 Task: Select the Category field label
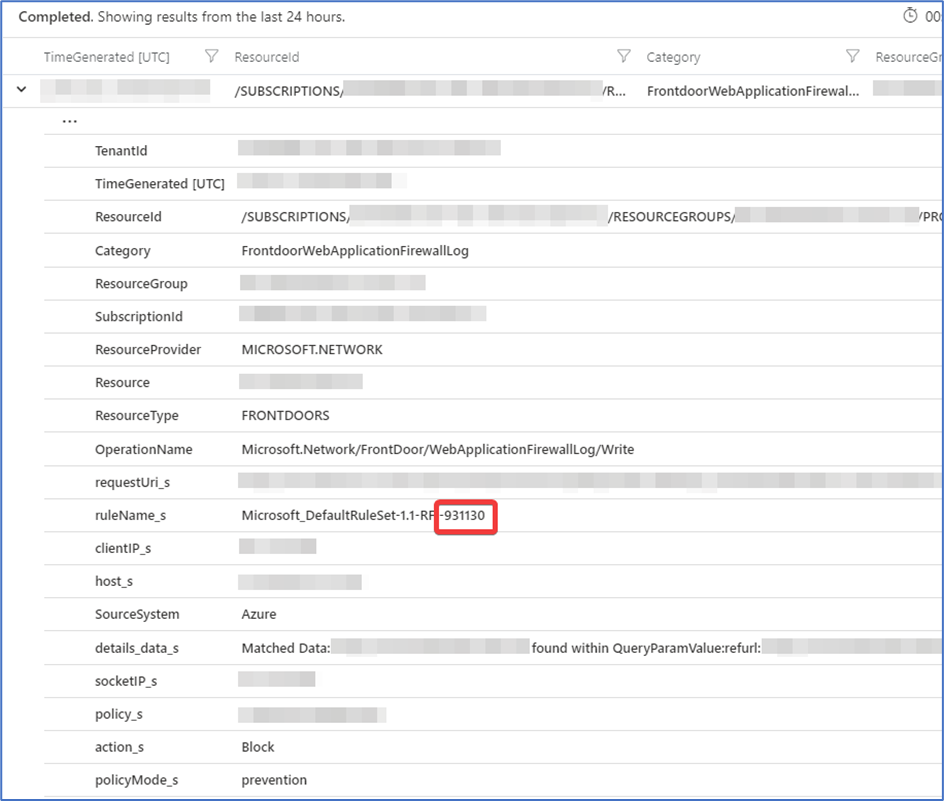tap(123, 251)
